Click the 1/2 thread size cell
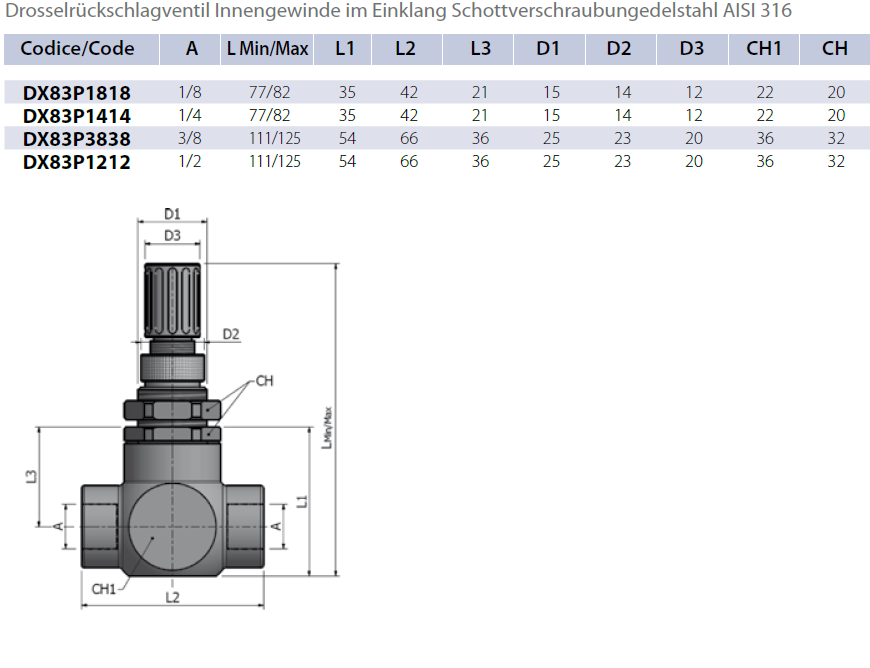Viewport: 870px width, 668px height. (190, 161)
